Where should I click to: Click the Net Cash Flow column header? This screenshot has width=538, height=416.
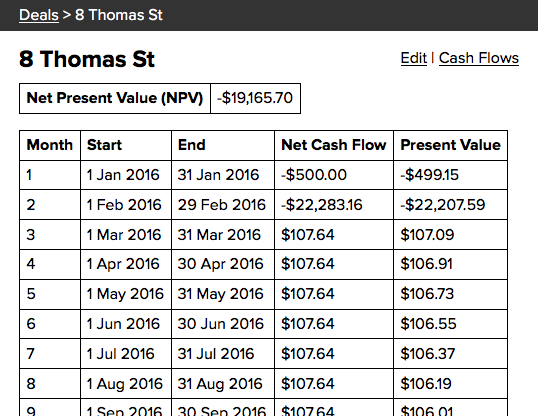[334, 145]
